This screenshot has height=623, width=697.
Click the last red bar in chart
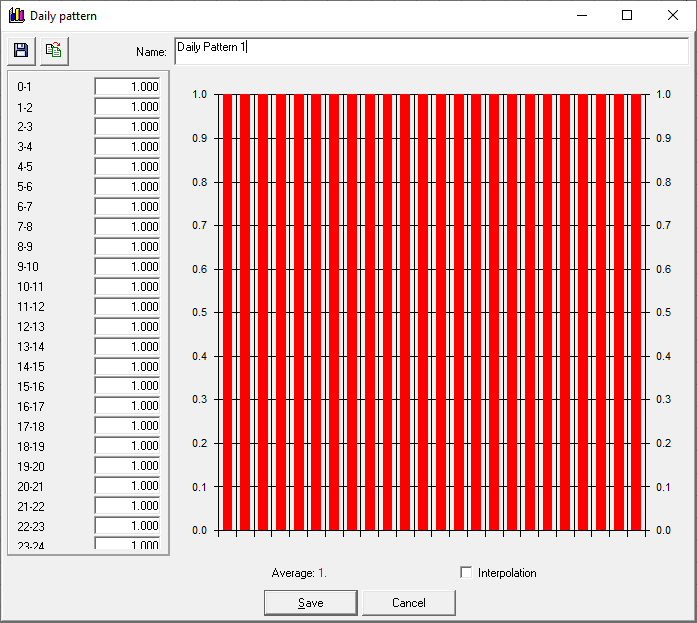click(636, 312)
